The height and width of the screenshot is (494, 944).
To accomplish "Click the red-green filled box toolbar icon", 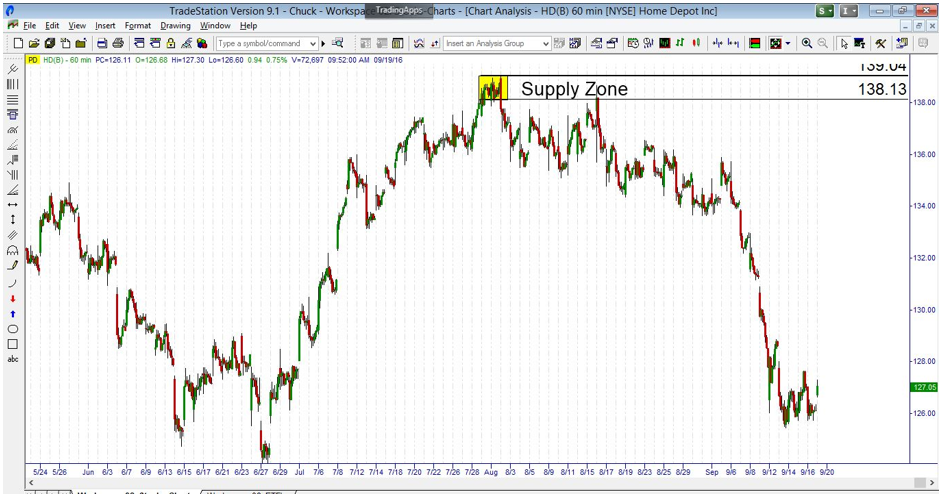I will (x=754, y=43).
